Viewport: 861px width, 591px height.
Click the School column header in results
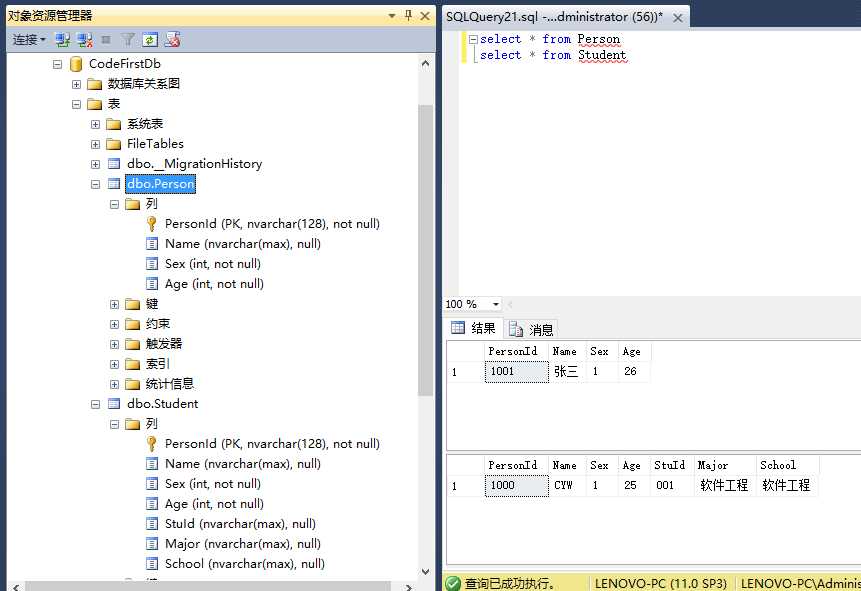(x=787, y=465)
